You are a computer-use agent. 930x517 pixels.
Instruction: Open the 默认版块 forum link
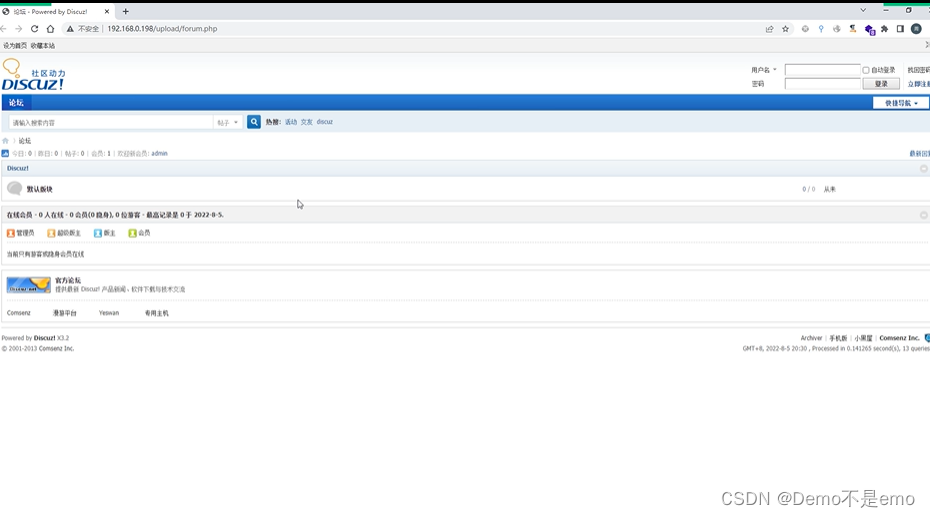(x=40, y=189)
